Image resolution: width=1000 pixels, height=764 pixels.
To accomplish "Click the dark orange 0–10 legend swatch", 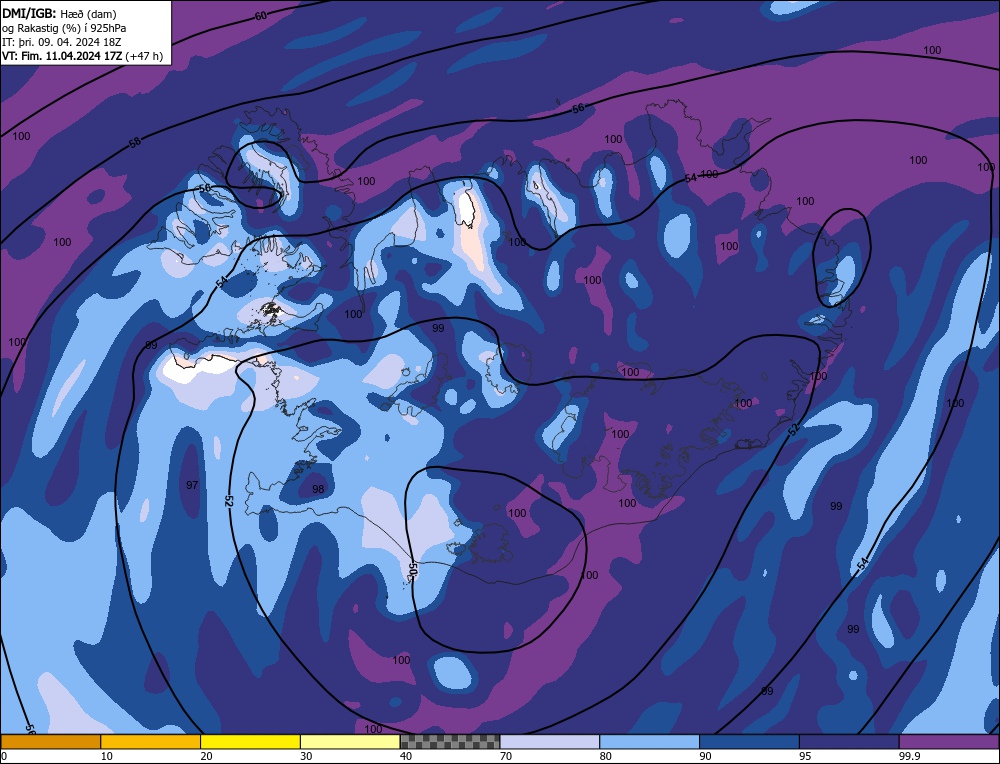I will 51,742.
